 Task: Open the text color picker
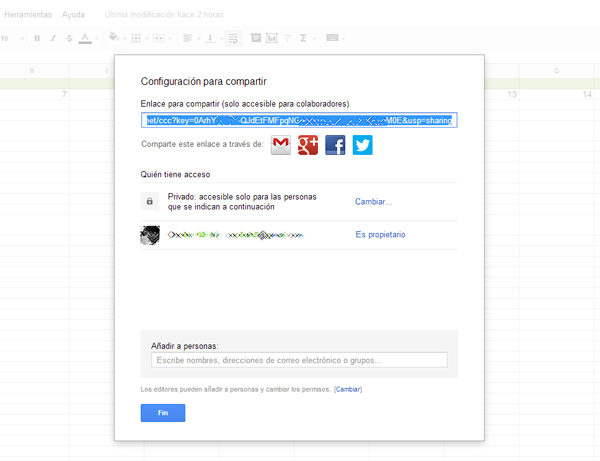tap(85, 38)
